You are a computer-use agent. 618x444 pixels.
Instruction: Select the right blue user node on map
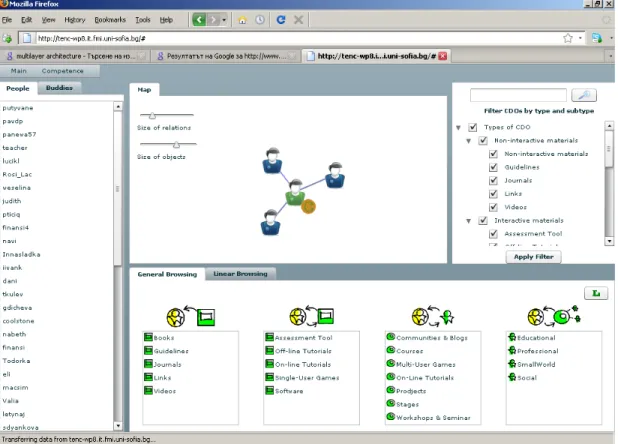pos(335,175)
